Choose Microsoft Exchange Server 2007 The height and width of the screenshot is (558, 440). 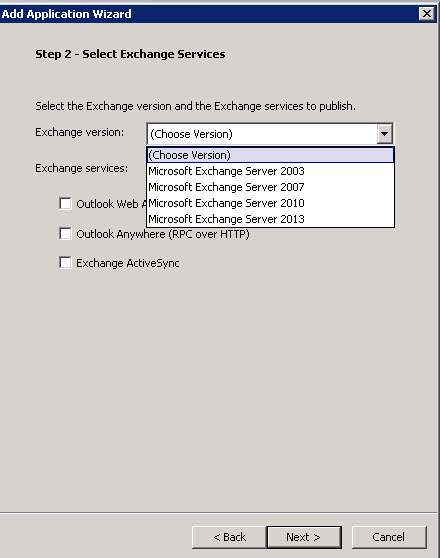[270, 187]
